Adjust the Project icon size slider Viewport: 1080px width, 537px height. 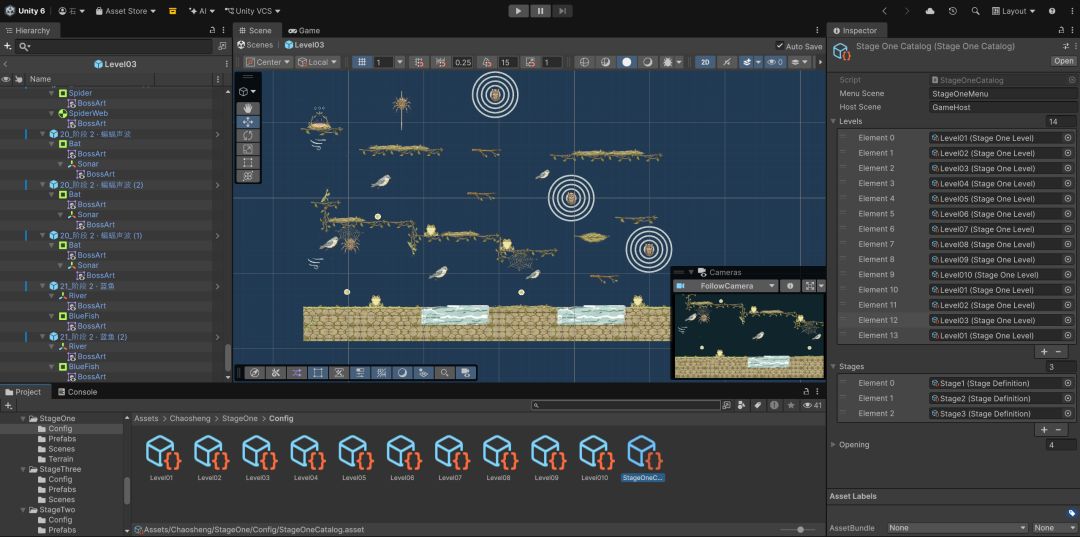pyautogui.click(x=800, y=529)
